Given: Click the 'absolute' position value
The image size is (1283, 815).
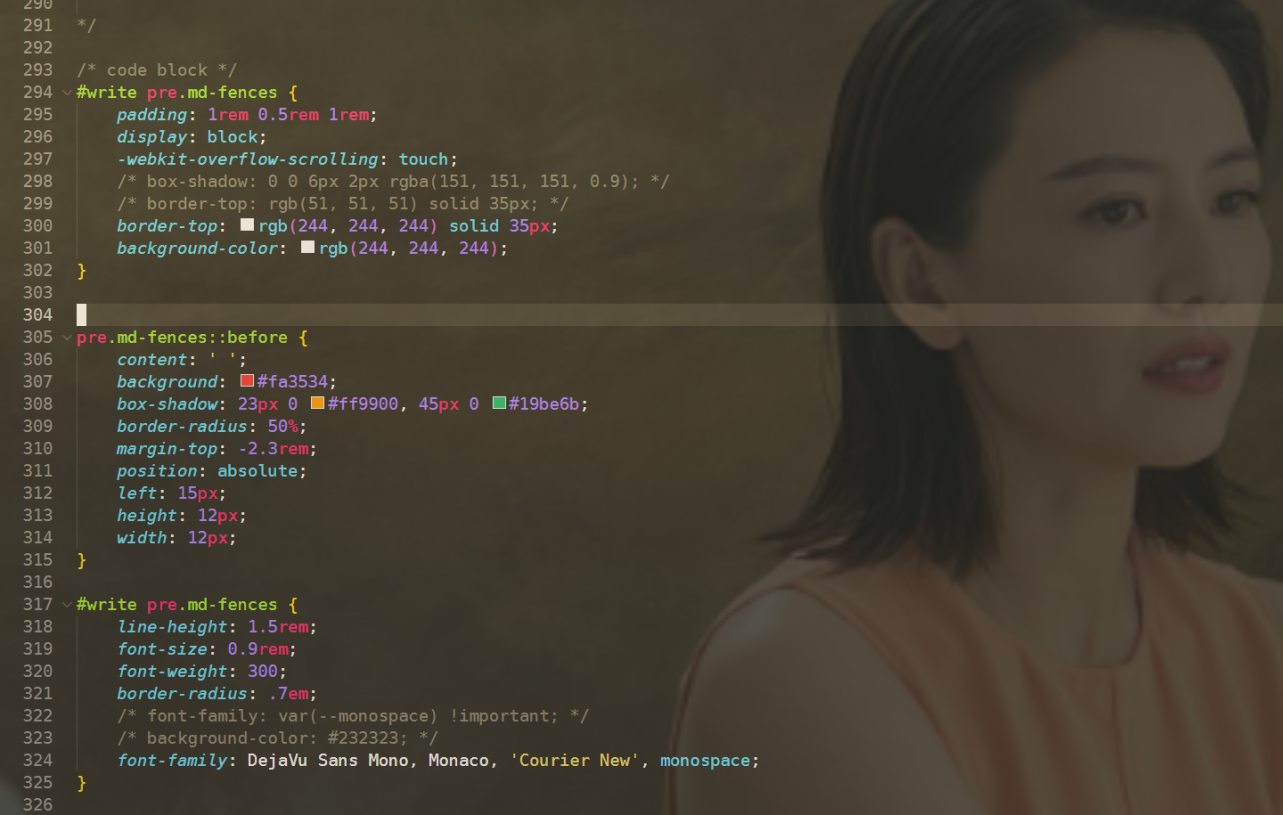Looking at the screenshot, I should coord(257,470).
